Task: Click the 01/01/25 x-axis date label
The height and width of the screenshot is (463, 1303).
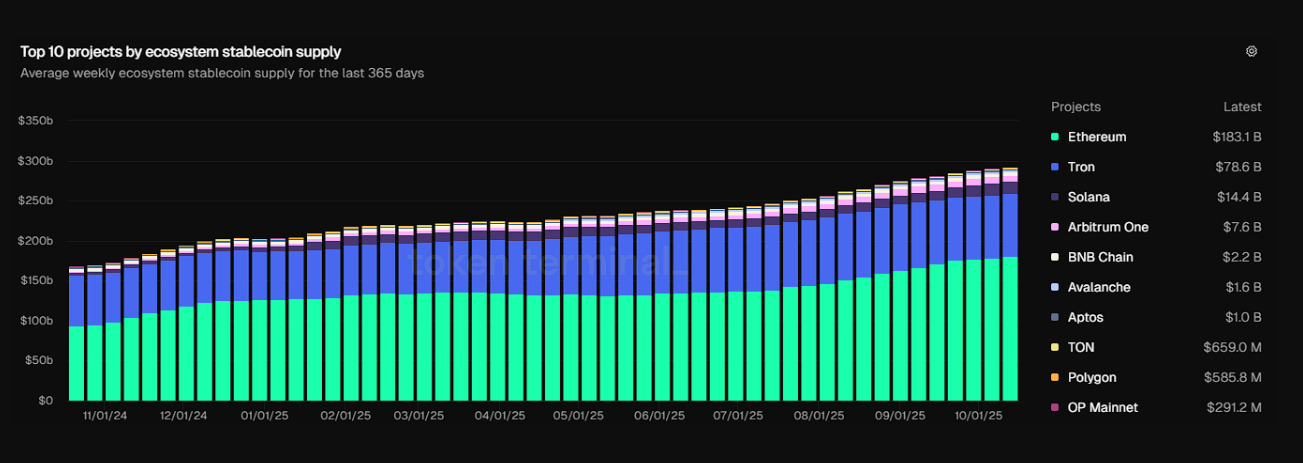Action: point(266,414)
